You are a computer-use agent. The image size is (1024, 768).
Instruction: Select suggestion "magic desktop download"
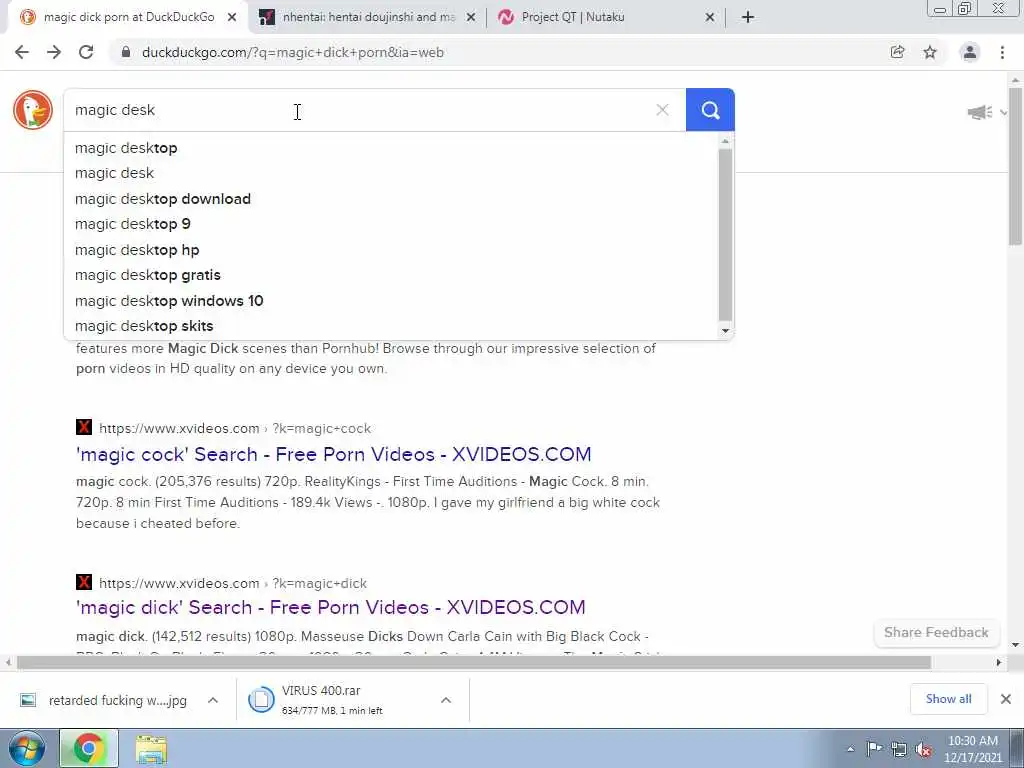coord(391,199)
